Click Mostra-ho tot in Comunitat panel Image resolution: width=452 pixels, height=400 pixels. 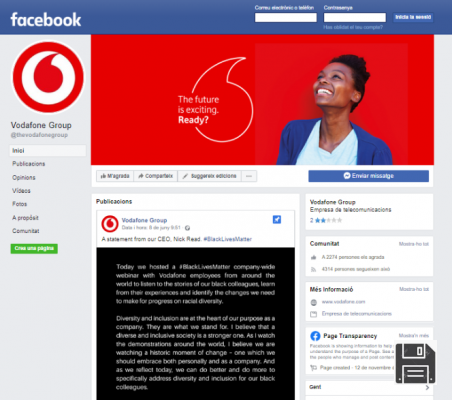[x=414, y=244]
